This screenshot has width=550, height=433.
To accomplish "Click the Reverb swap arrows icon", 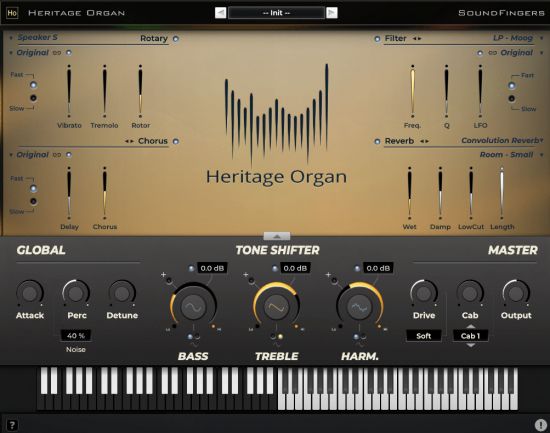I will click(424, 141).
